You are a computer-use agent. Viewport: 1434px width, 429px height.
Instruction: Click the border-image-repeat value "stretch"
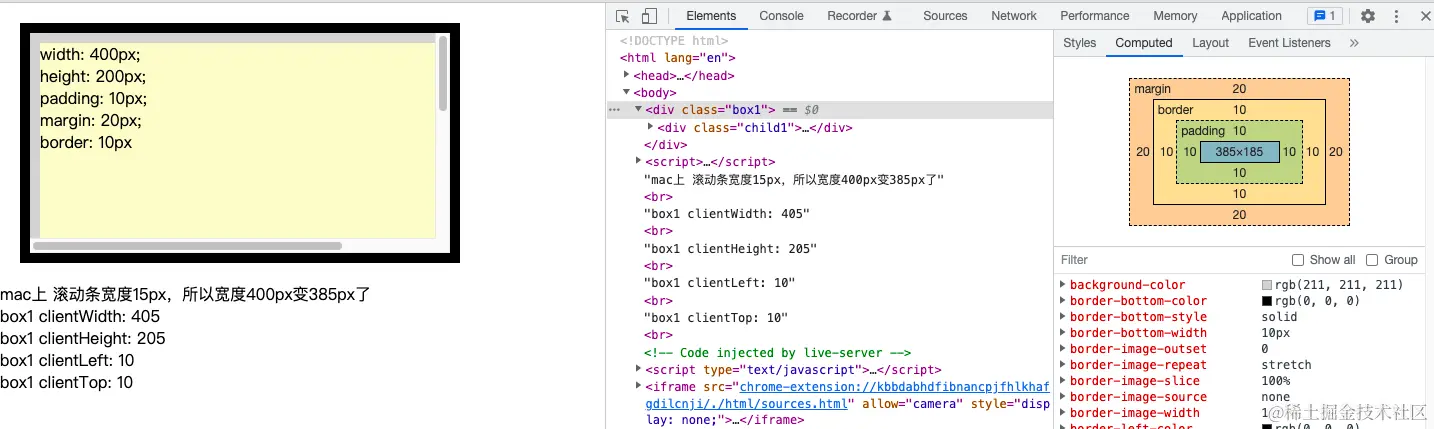1286,365
